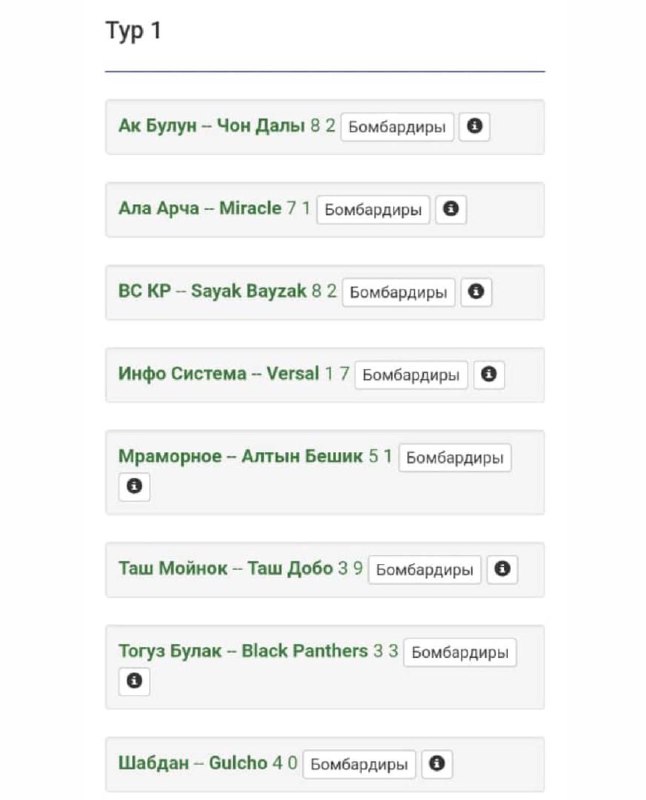The height and width of the screenshot is (800, 646).
Task: Open Бомбардиры for Ала Арча – Miracle
Action: [373, 210]
